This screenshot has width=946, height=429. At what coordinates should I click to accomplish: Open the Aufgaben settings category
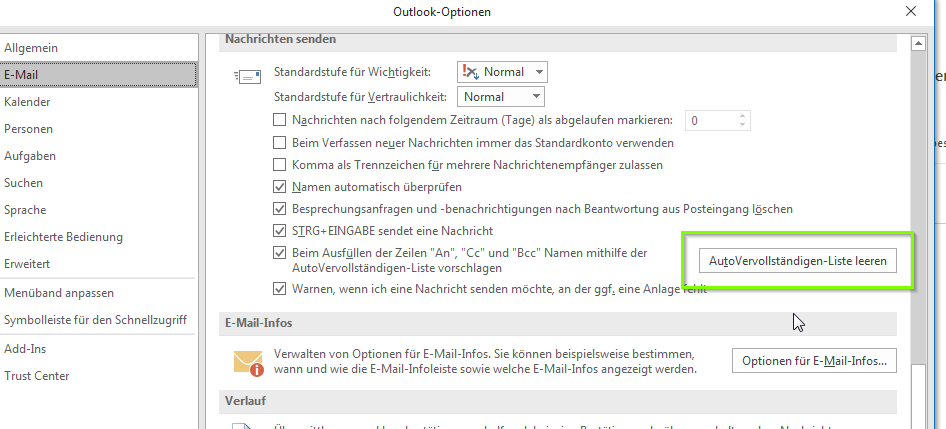[x=98, y=156]
